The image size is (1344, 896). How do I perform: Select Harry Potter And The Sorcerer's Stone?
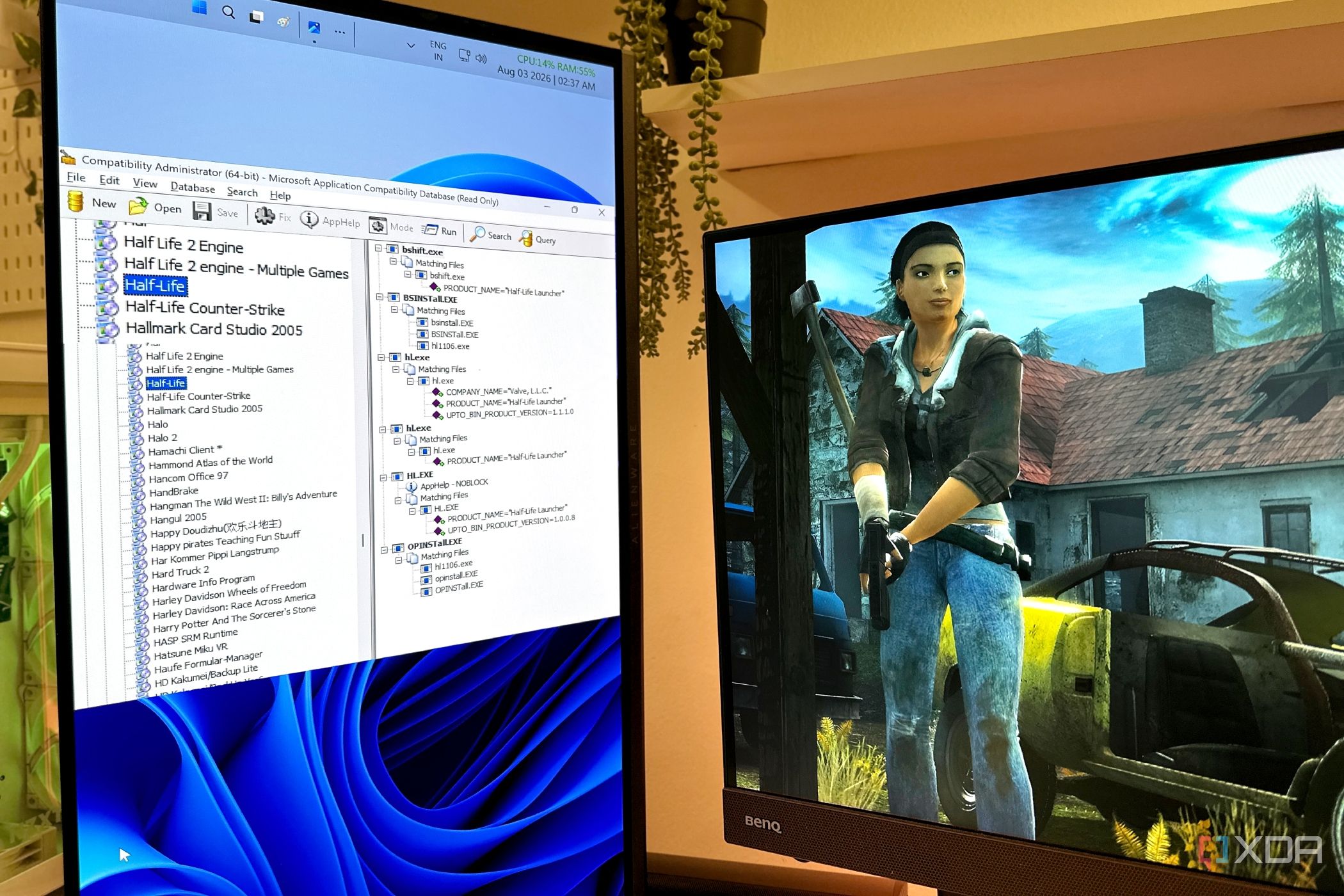[x=234, y=620]
